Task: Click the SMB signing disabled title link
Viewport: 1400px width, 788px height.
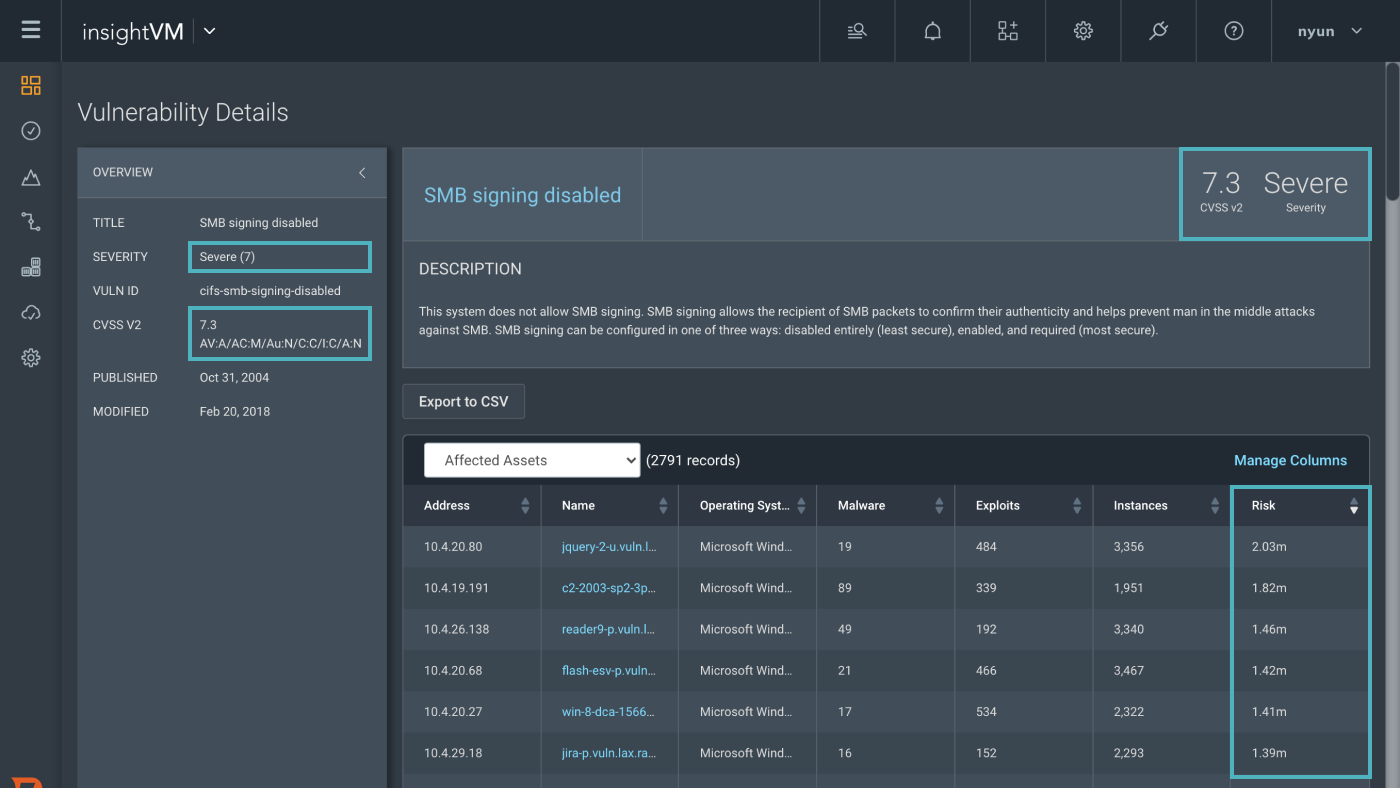Action: tap(522, 195)
